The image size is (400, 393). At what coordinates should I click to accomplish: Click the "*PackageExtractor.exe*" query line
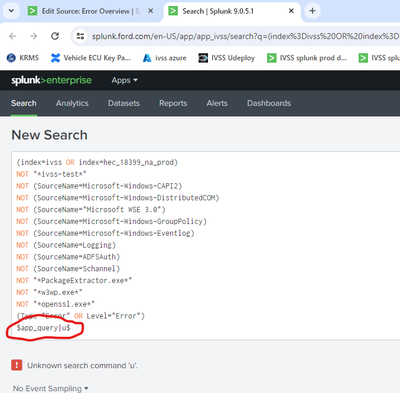(x=74, y=280)
